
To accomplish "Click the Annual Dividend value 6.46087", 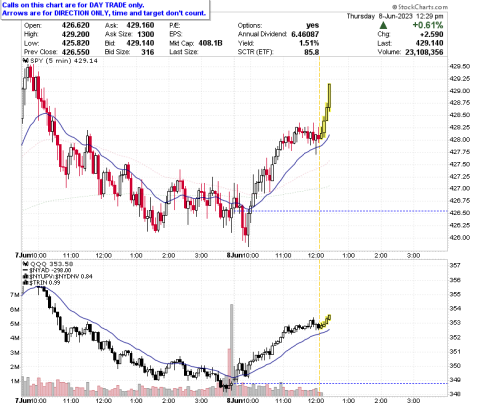I will point(305,34).
